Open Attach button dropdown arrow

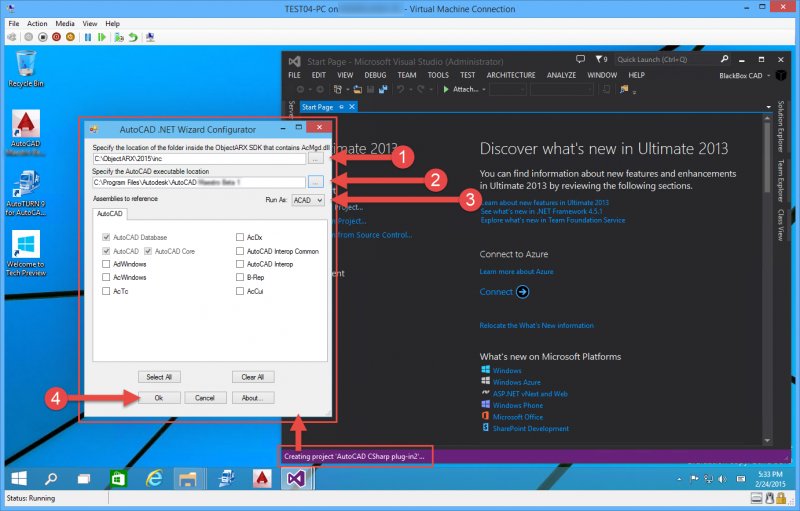pos(484,90)
